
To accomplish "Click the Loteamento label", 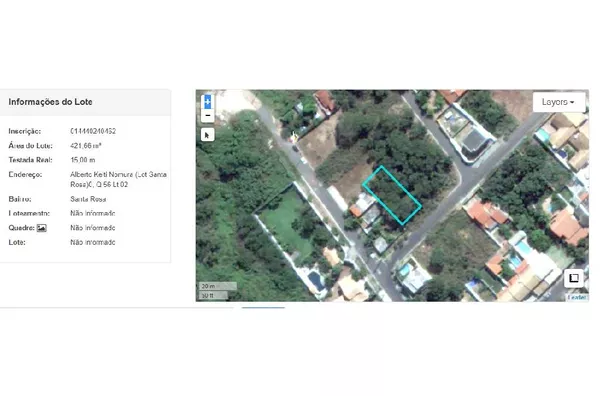I will [x=29, y=213].
